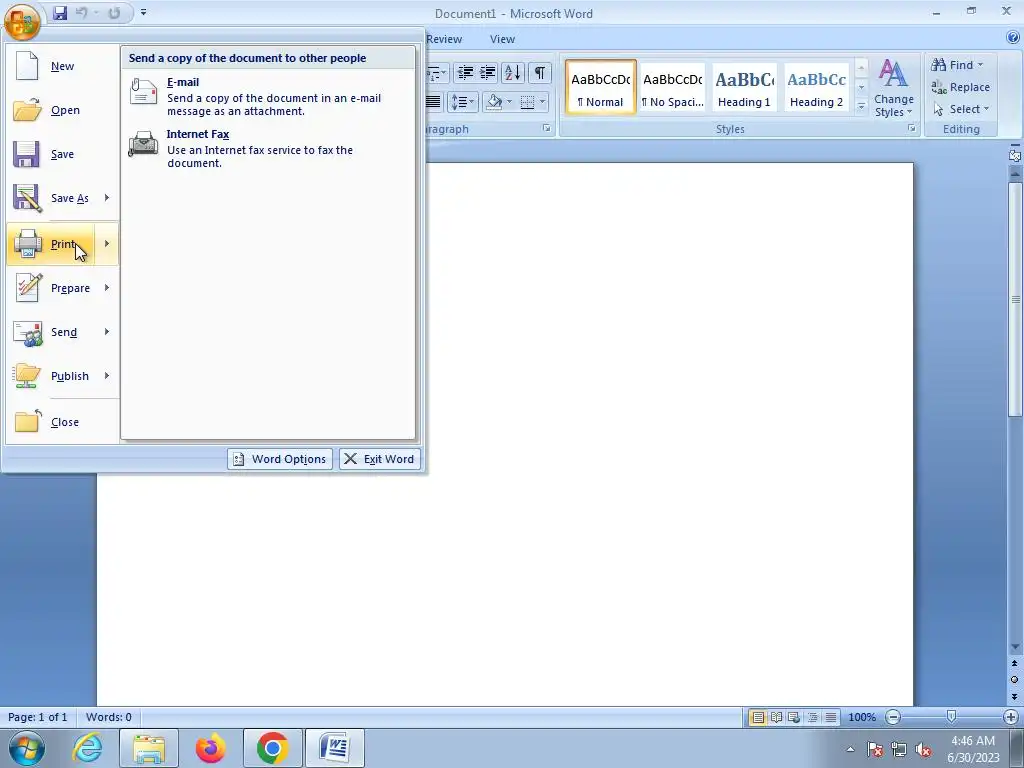The width and height of the screenshot is (1024, 768).
Task: Open Change Styles menu
Action: [x=893, y=88]
